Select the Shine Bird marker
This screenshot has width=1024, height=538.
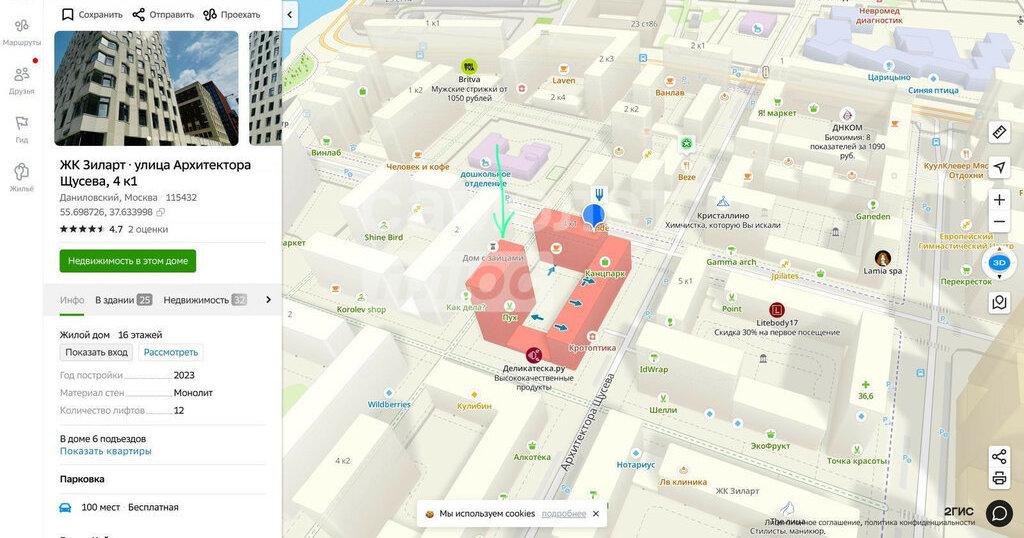(384, 226)
